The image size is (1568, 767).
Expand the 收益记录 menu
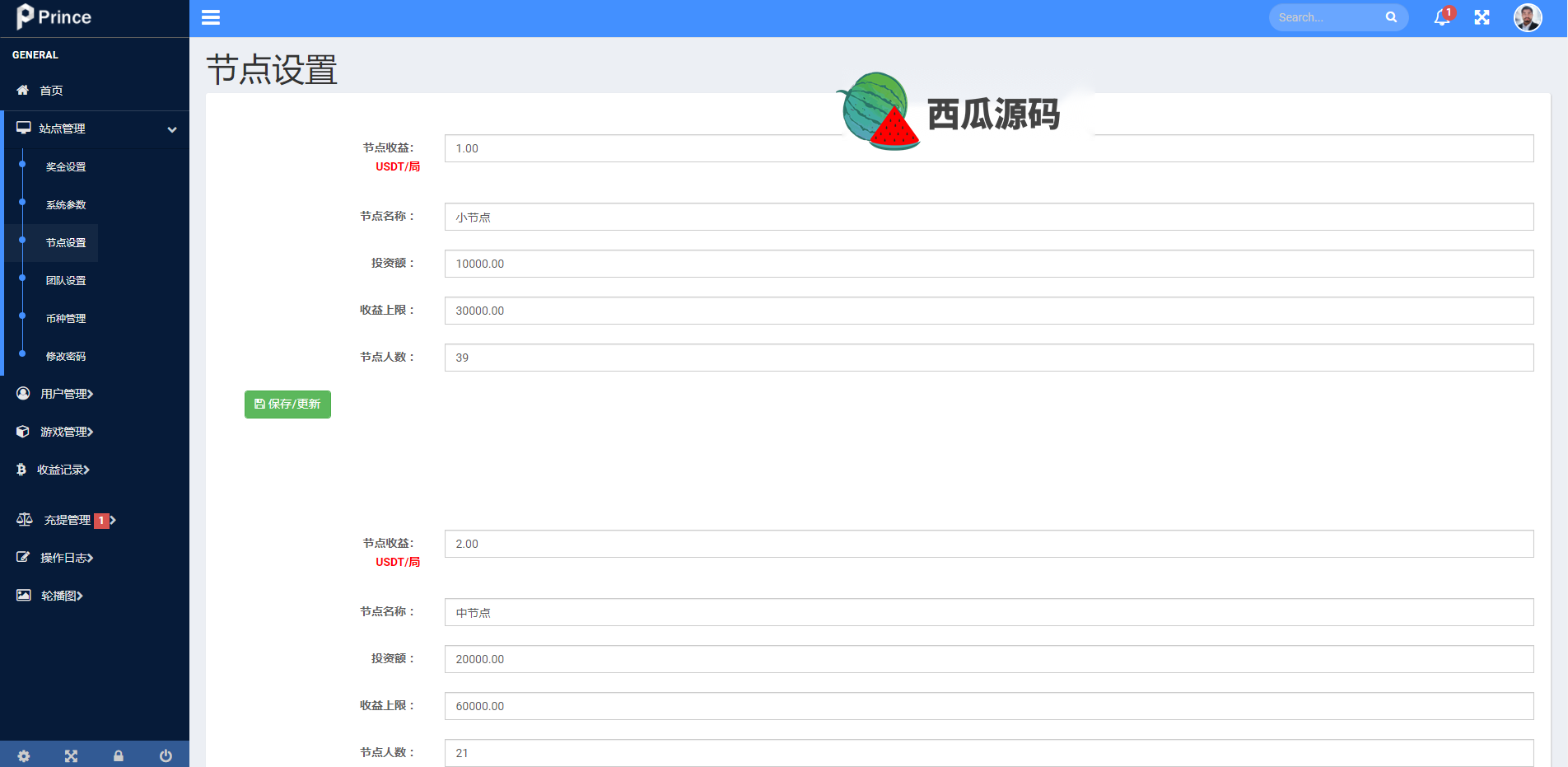[63, 470]
